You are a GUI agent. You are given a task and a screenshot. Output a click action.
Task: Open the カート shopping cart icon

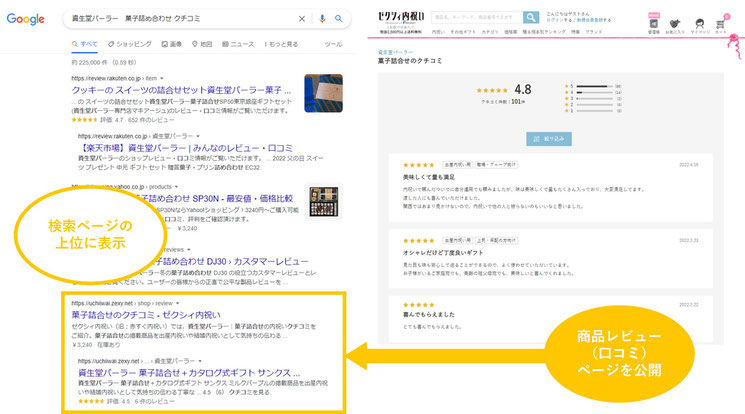click(721, 26)
